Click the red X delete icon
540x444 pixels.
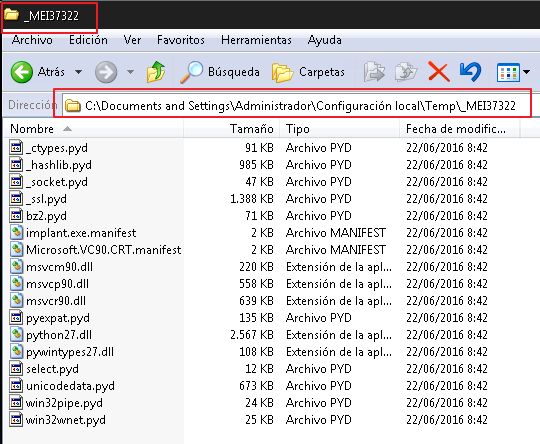438,72
